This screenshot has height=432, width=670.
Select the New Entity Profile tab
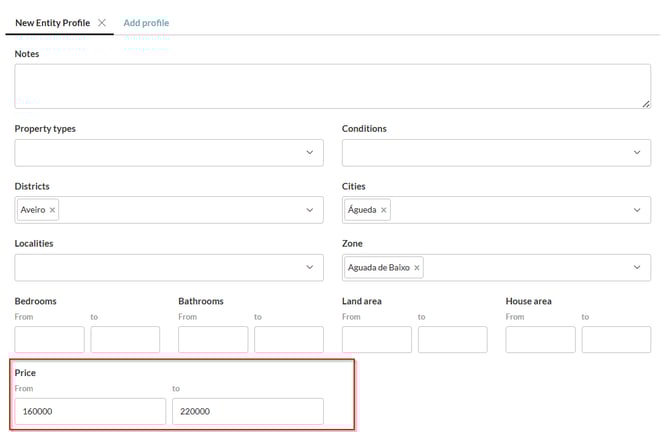tap(53, 22)
